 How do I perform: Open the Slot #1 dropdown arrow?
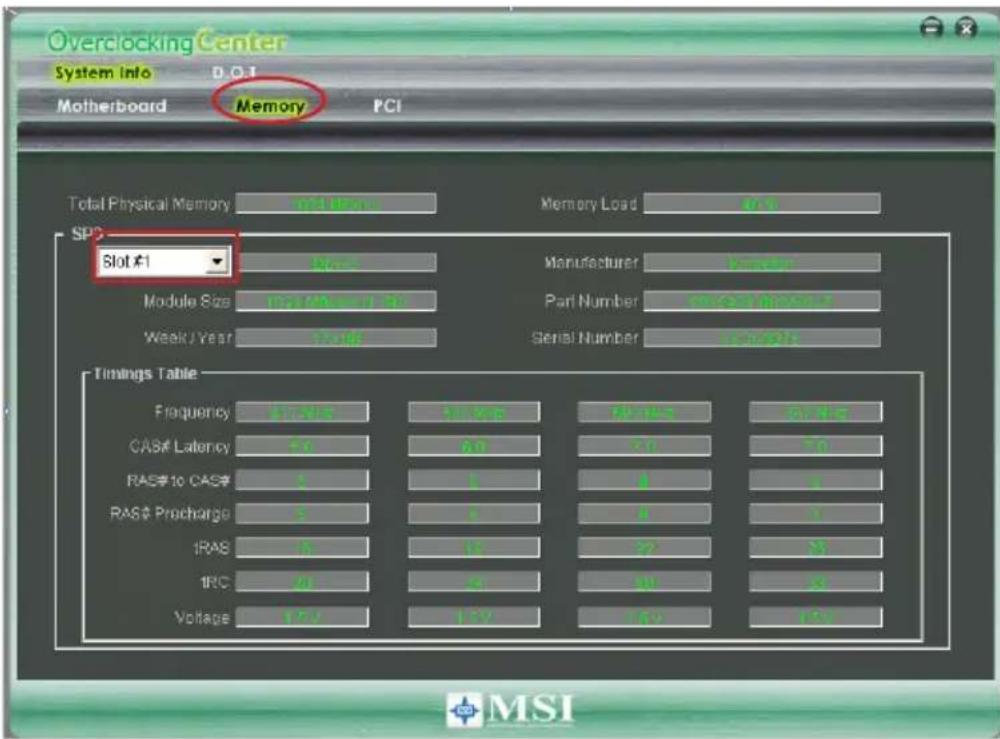tap(217, 261)
